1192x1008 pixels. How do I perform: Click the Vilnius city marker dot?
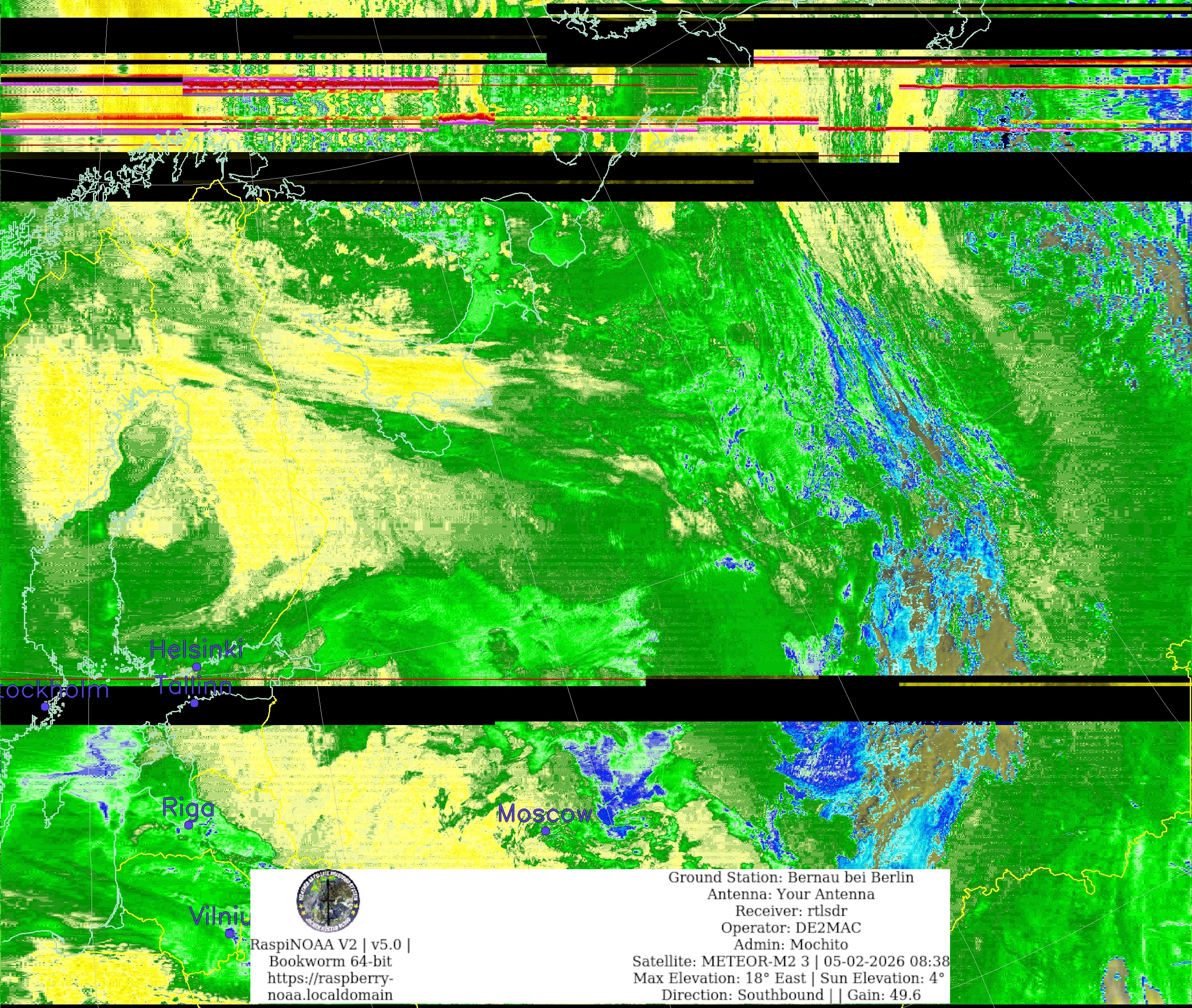tap(229, 933)
